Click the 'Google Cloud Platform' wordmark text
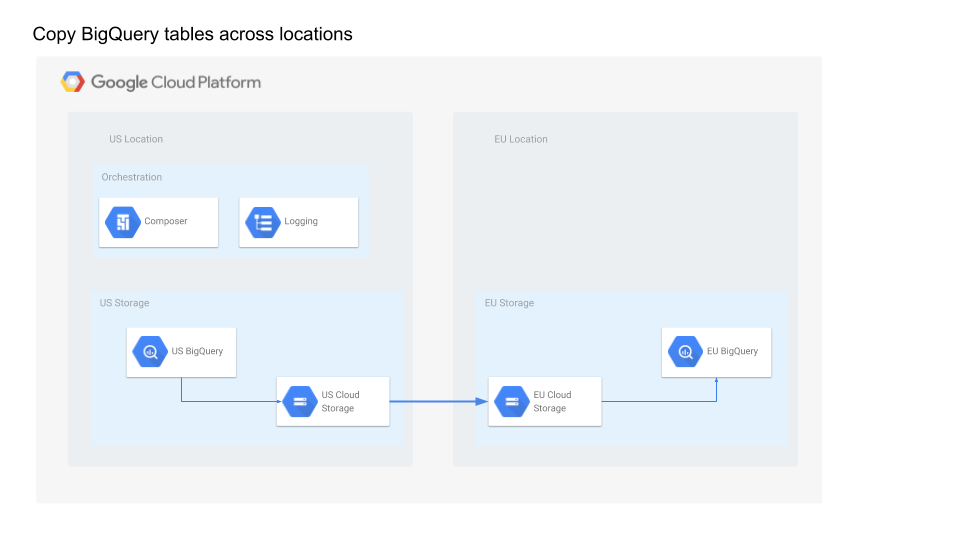 coord(176,82)
